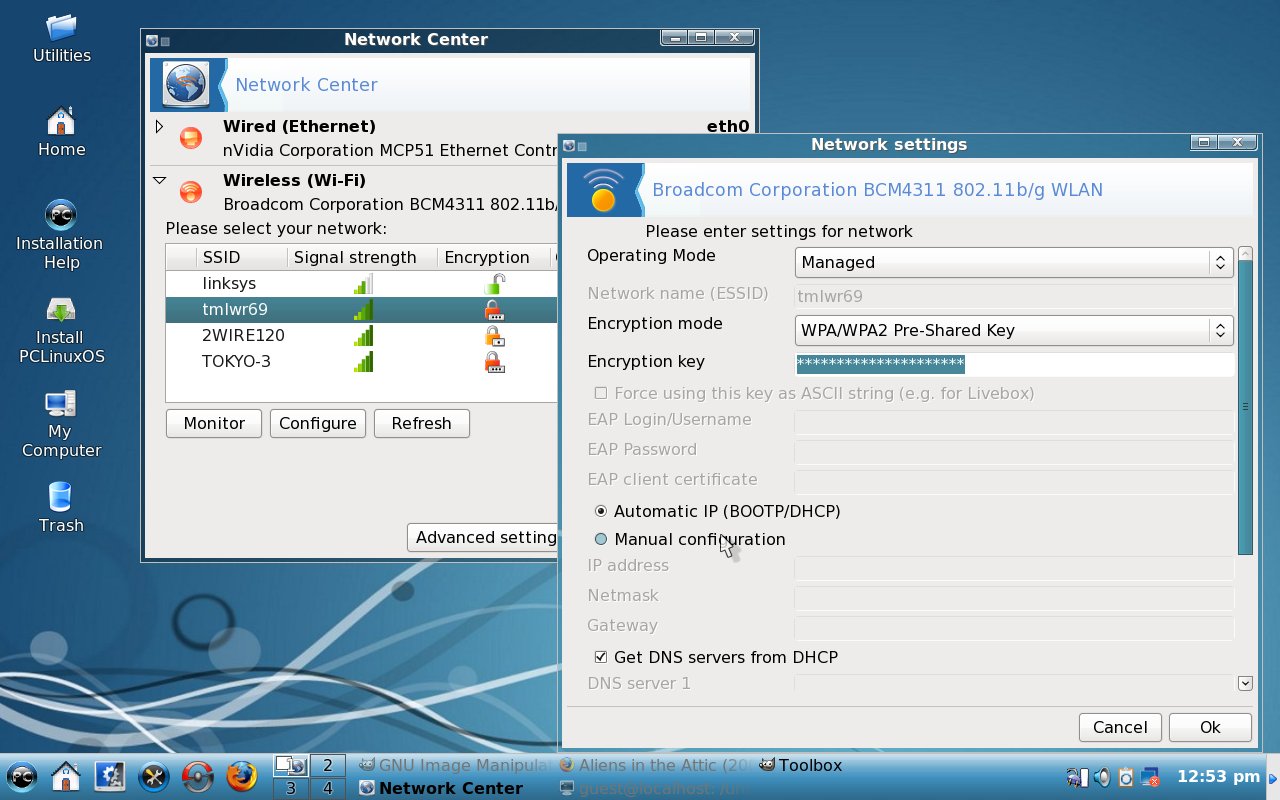Open the Encryption mode dropdown

(1014, 330)
